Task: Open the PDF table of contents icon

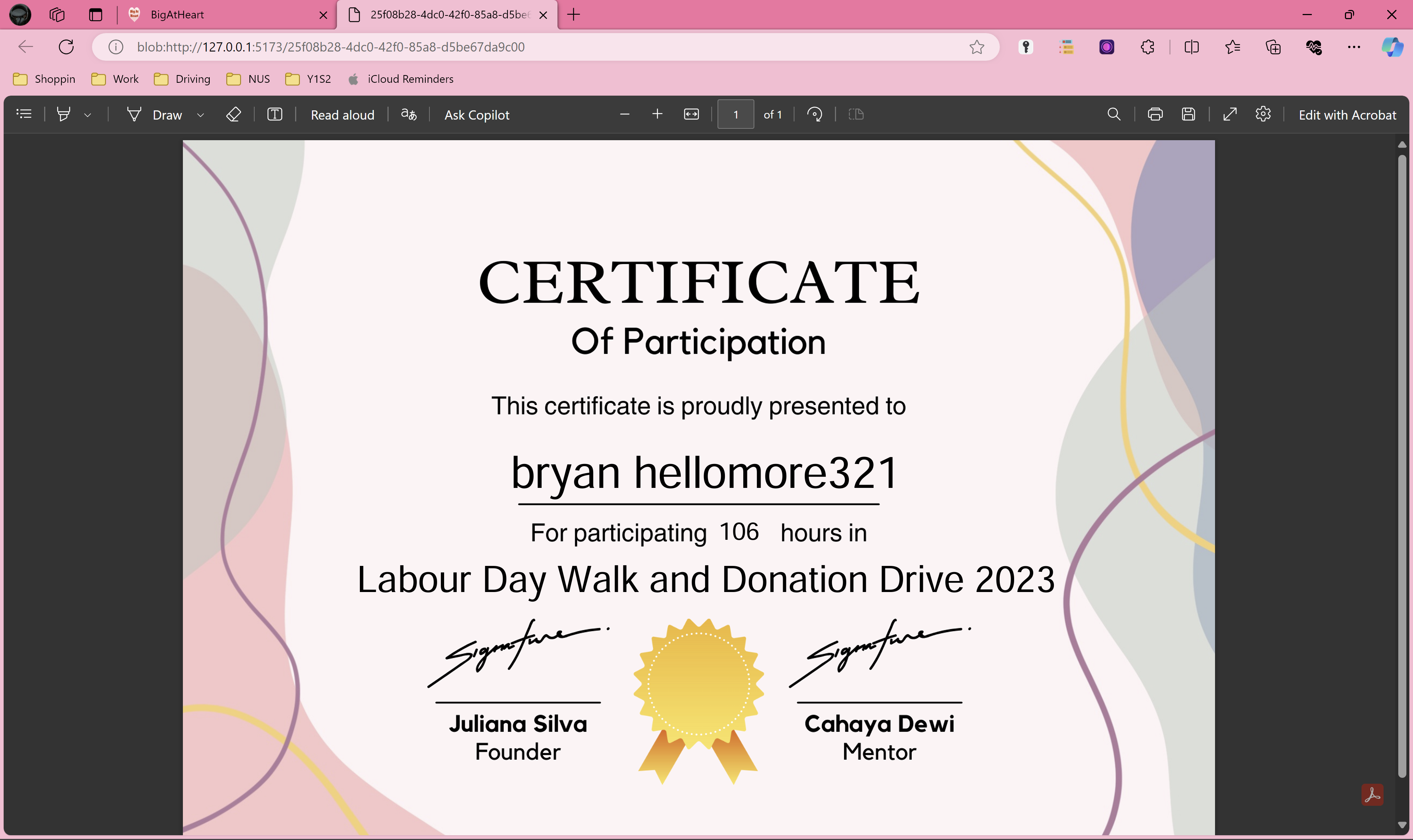Action: [x=24, y=114]
